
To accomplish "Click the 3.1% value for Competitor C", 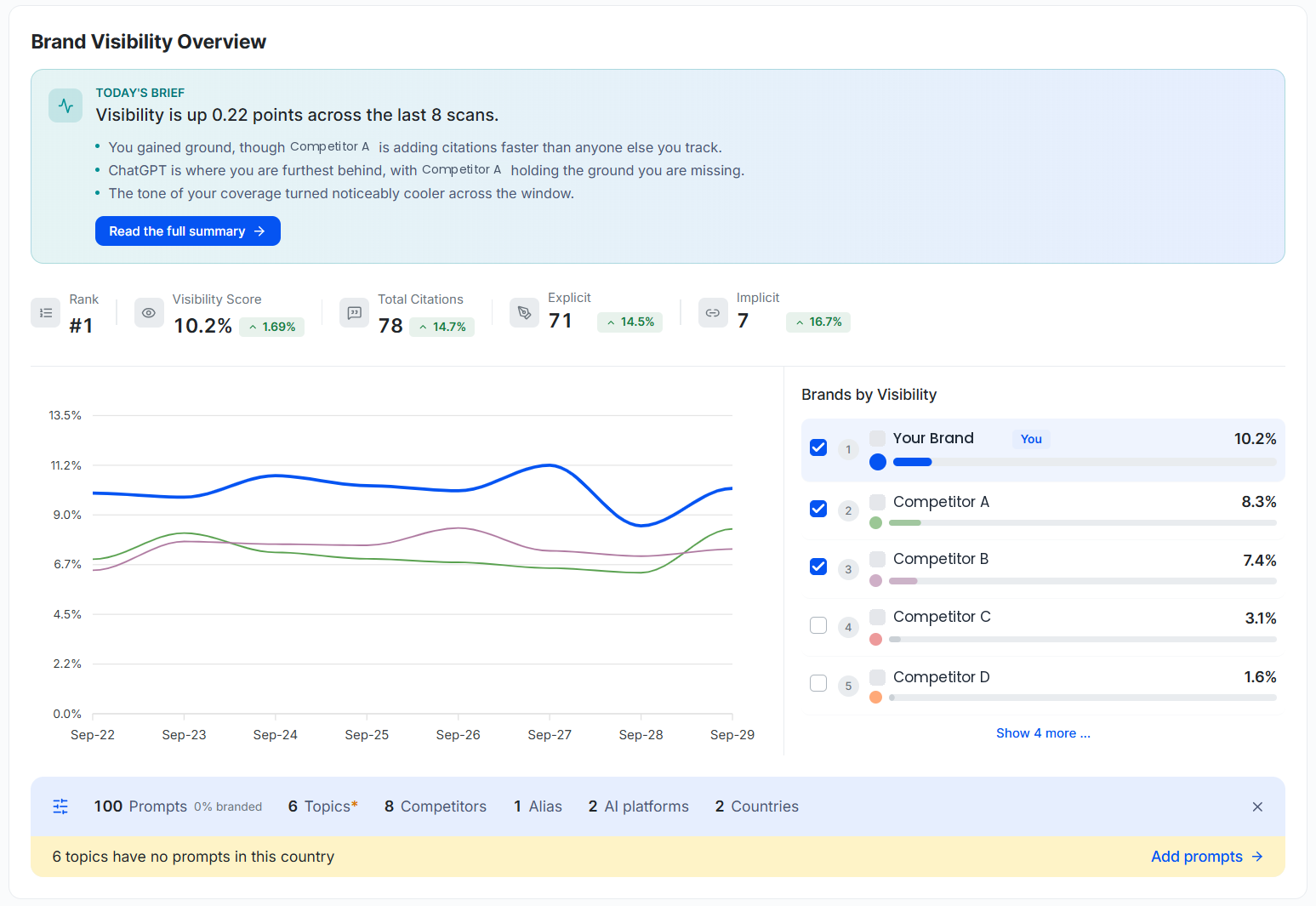I will 1261,618.
